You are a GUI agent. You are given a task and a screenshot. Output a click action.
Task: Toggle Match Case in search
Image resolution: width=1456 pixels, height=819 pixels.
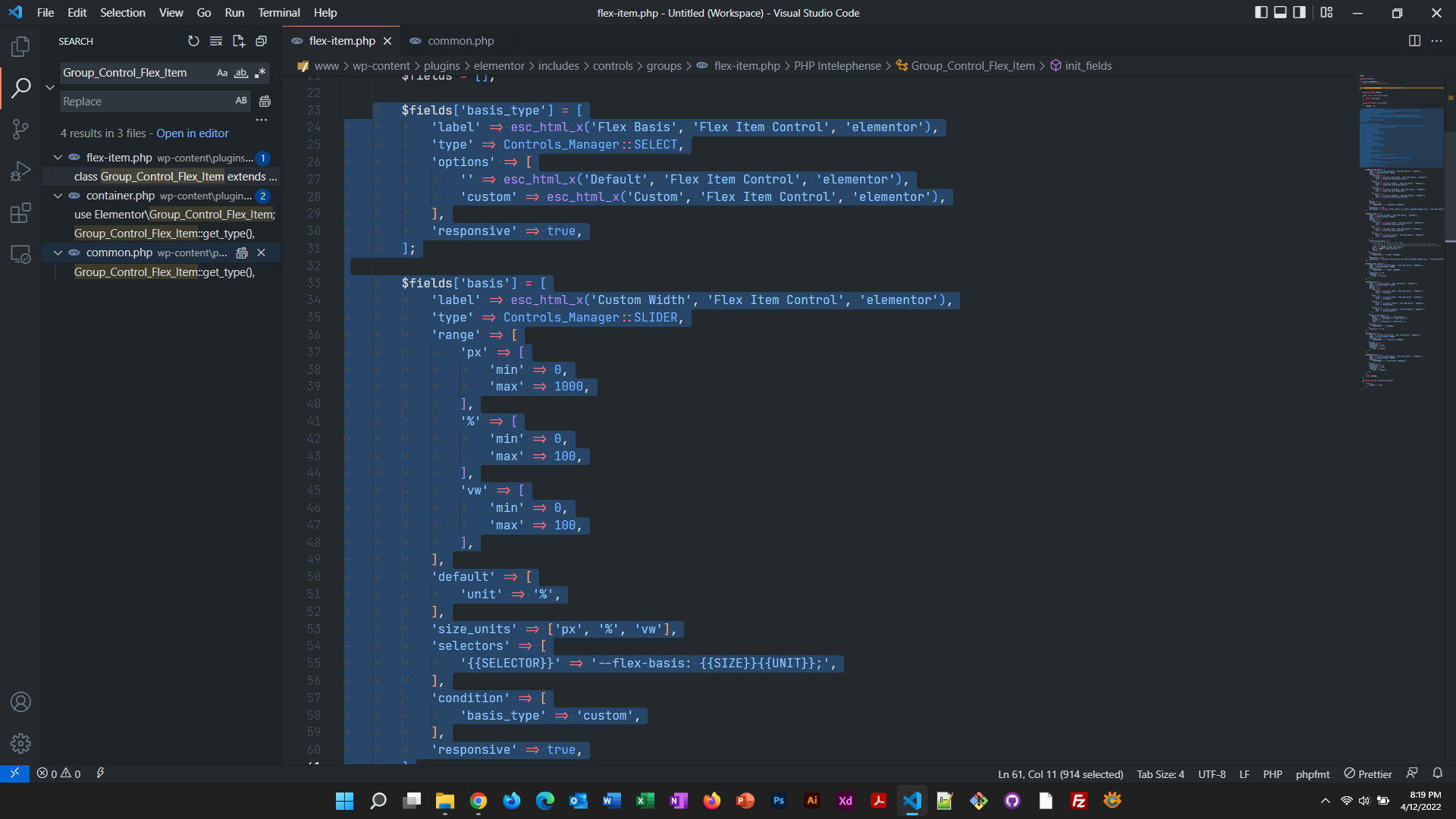tap(222, 73)
